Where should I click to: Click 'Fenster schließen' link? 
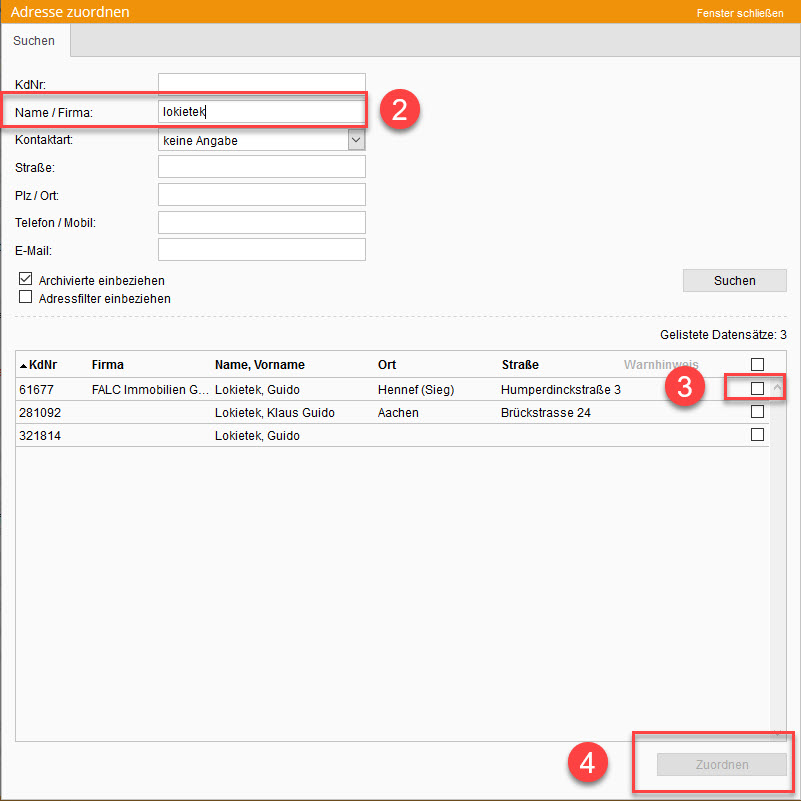pos(739,13)
